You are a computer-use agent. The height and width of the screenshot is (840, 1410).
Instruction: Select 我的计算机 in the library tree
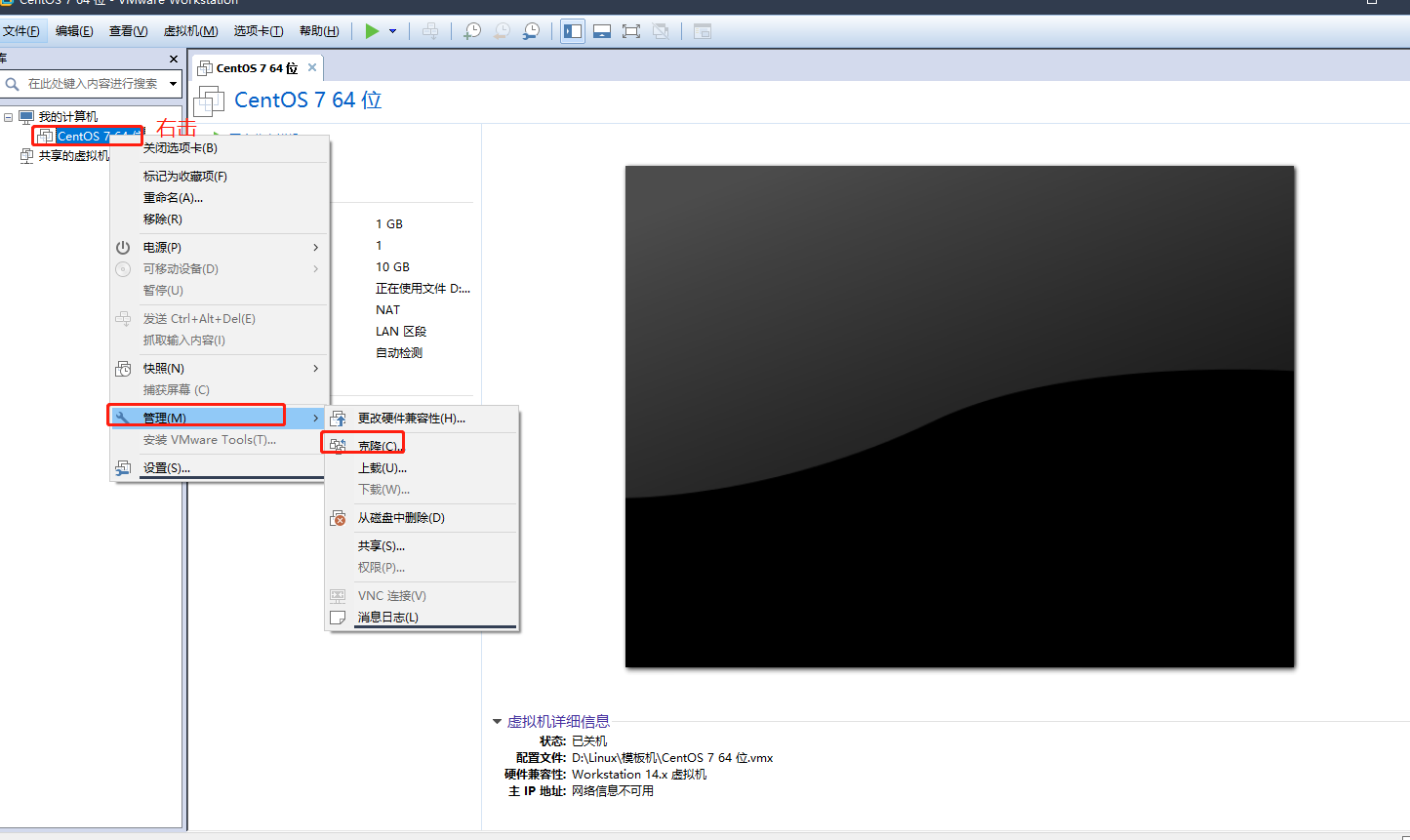(x=67, y=117)
